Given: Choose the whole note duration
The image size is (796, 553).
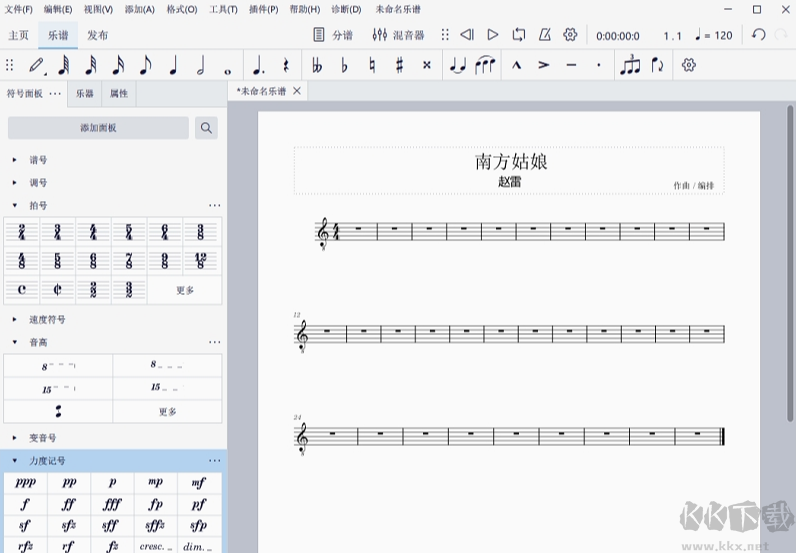Looking at the screenshot, I should [x=227, y=71].
